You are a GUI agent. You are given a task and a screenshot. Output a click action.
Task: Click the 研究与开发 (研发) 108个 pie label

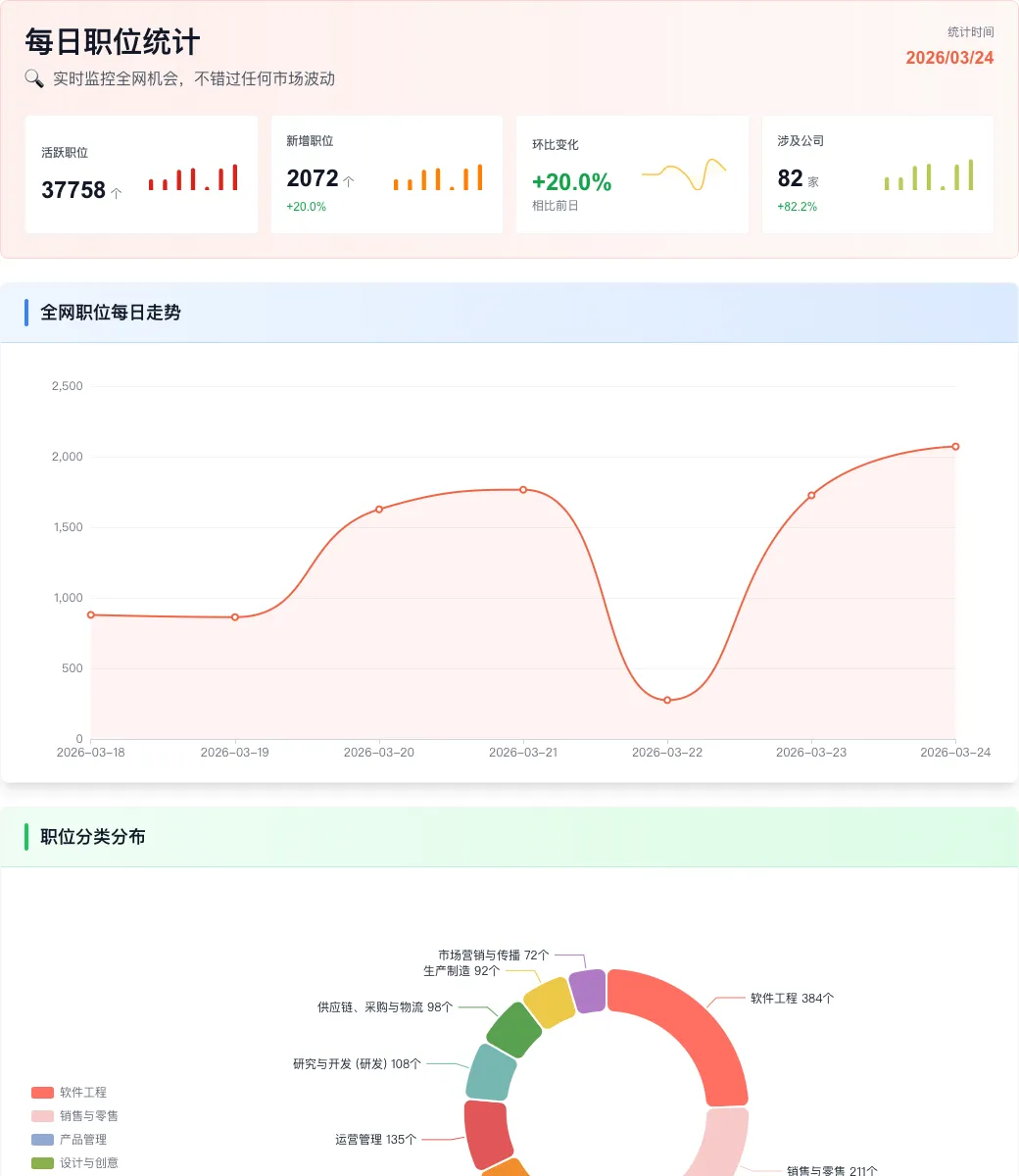point(358,1064)
